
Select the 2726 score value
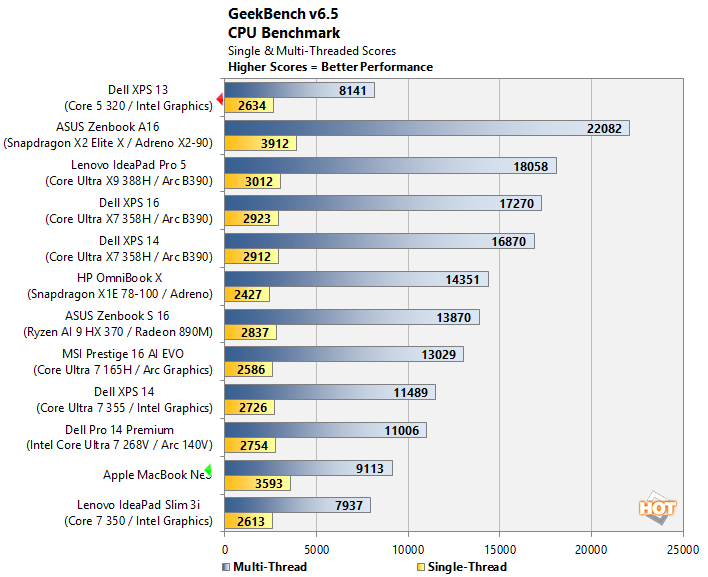click(x=253, y=408)
